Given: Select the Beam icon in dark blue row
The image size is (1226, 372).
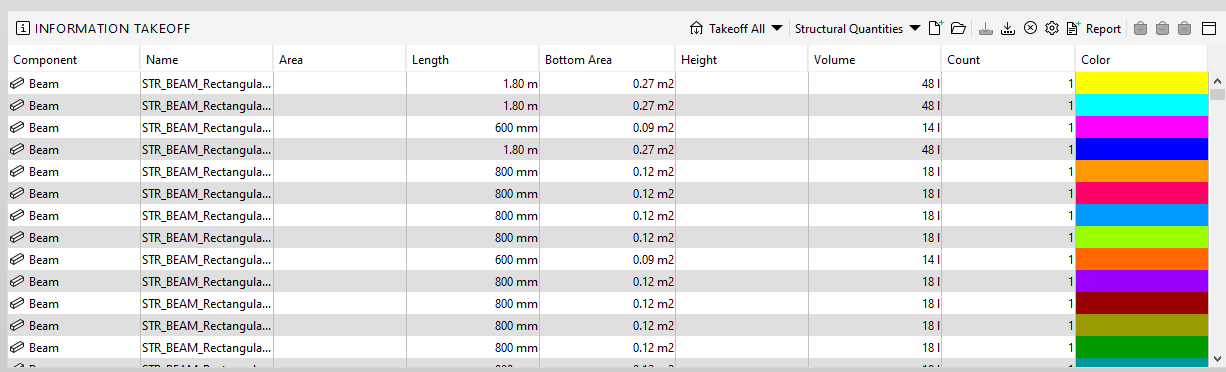Looking at the screenshot, I should (17, 150).
